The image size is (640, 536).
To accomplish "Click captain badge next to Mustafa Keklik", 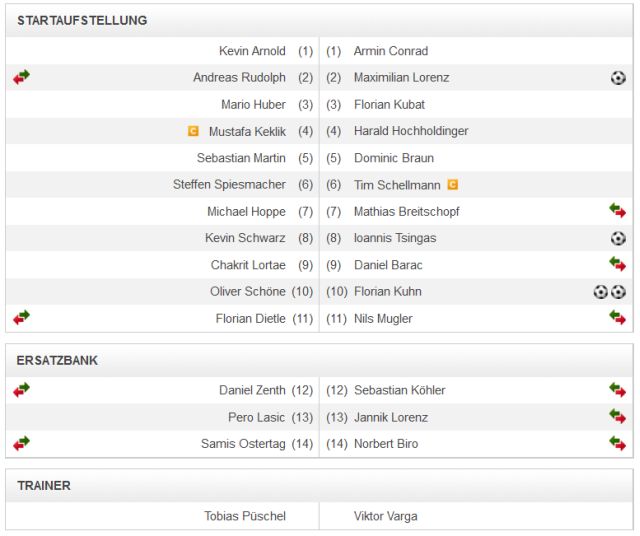I will coord(194,131).
